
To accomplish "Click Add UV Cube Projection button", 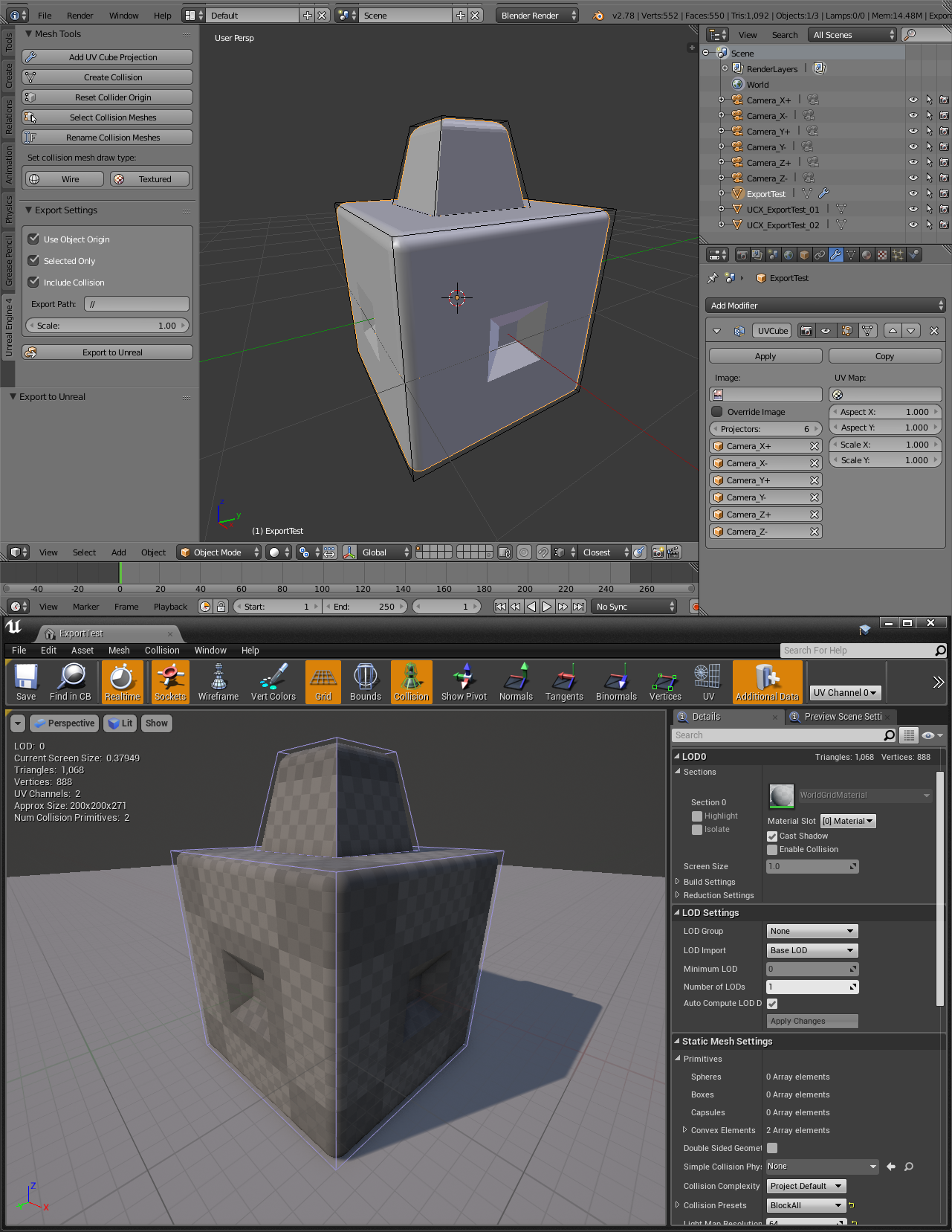I will point(108,57).
